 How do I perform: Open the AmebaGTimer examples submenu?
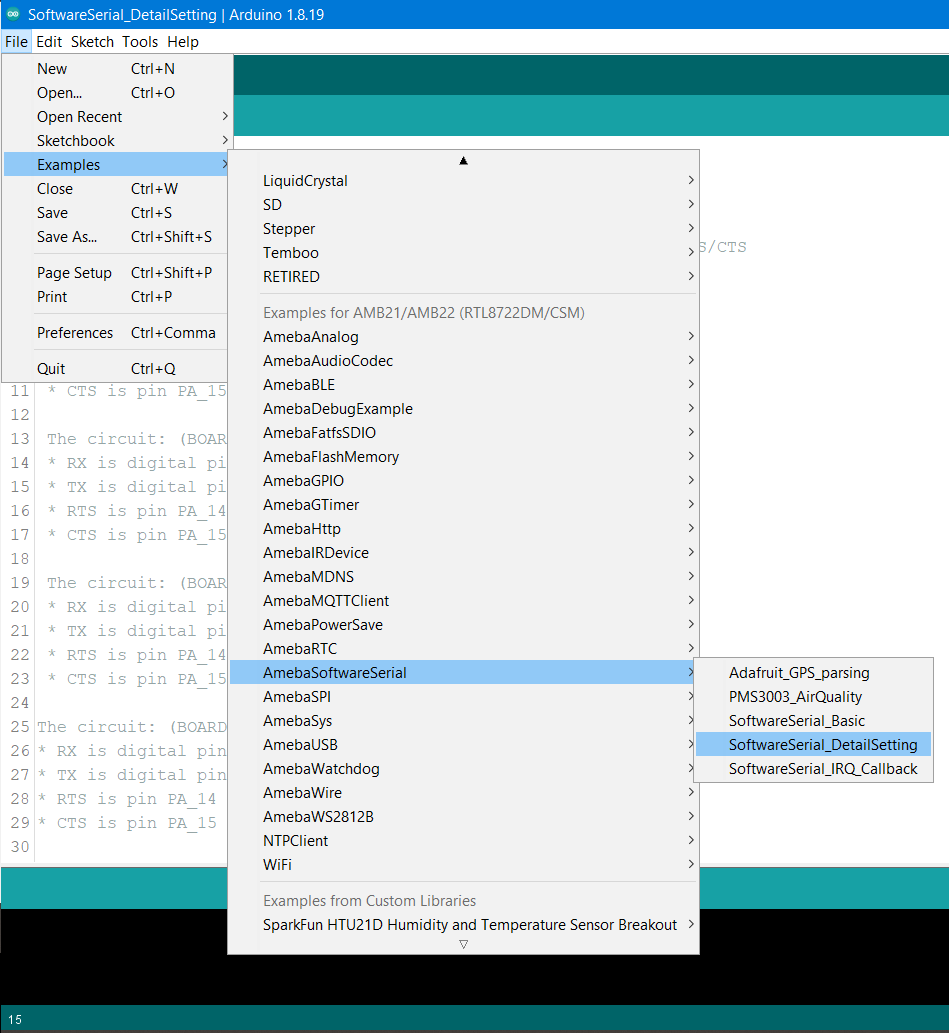[x=463, y=505]
